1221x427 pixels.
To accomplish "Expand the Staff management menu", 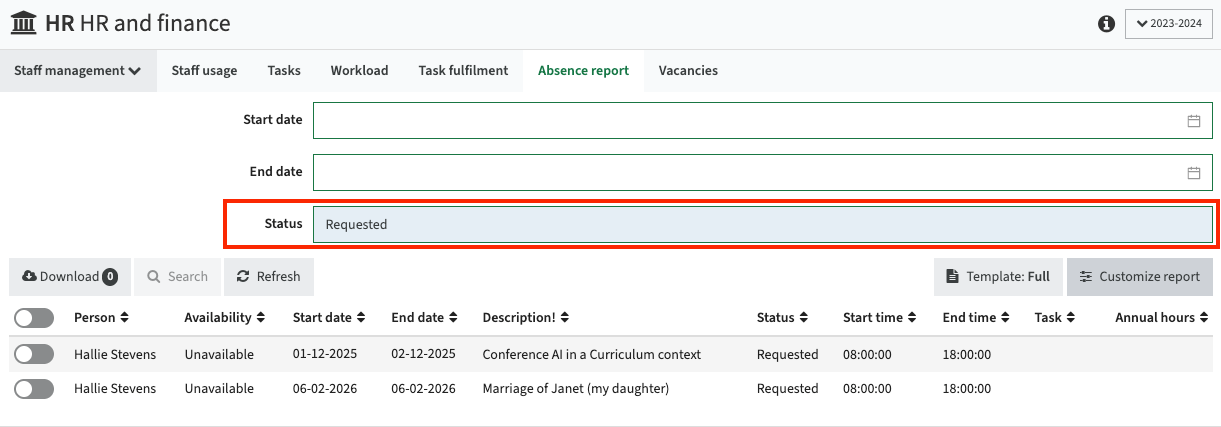I will (77, 71).
